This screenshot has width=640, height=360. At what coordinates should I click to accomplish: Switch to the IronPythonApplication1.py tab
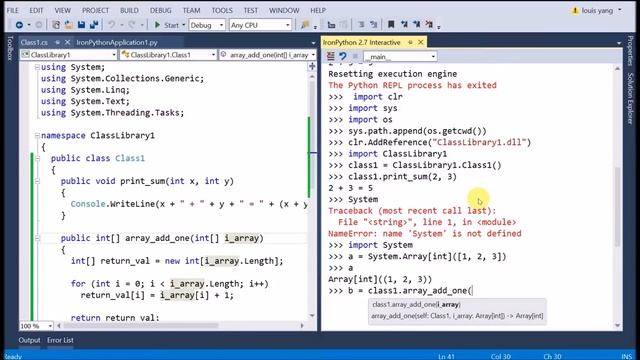[x=117, y=42]
